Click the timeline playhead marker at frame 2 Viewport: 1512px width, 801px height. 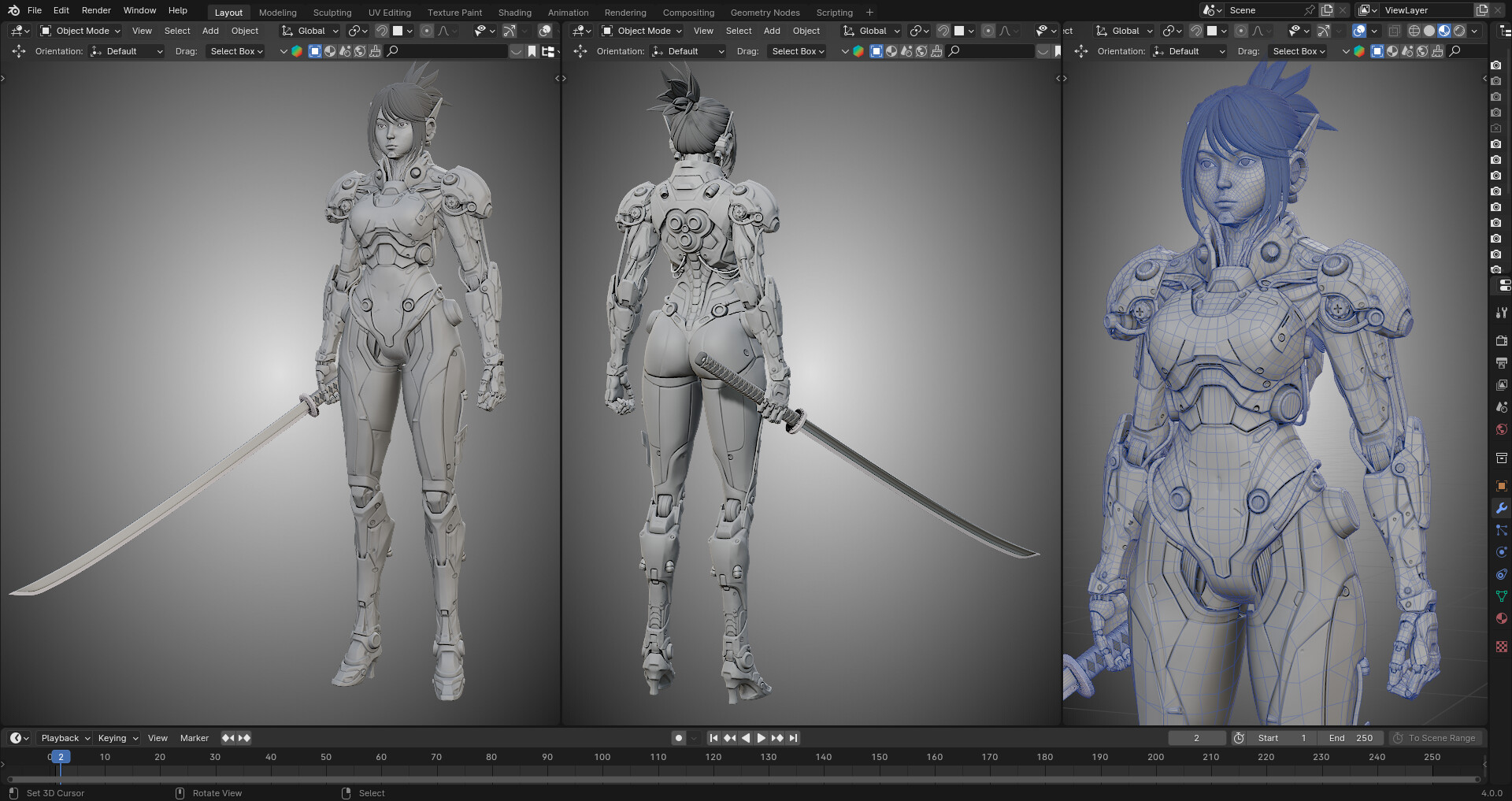pos(61,757)
